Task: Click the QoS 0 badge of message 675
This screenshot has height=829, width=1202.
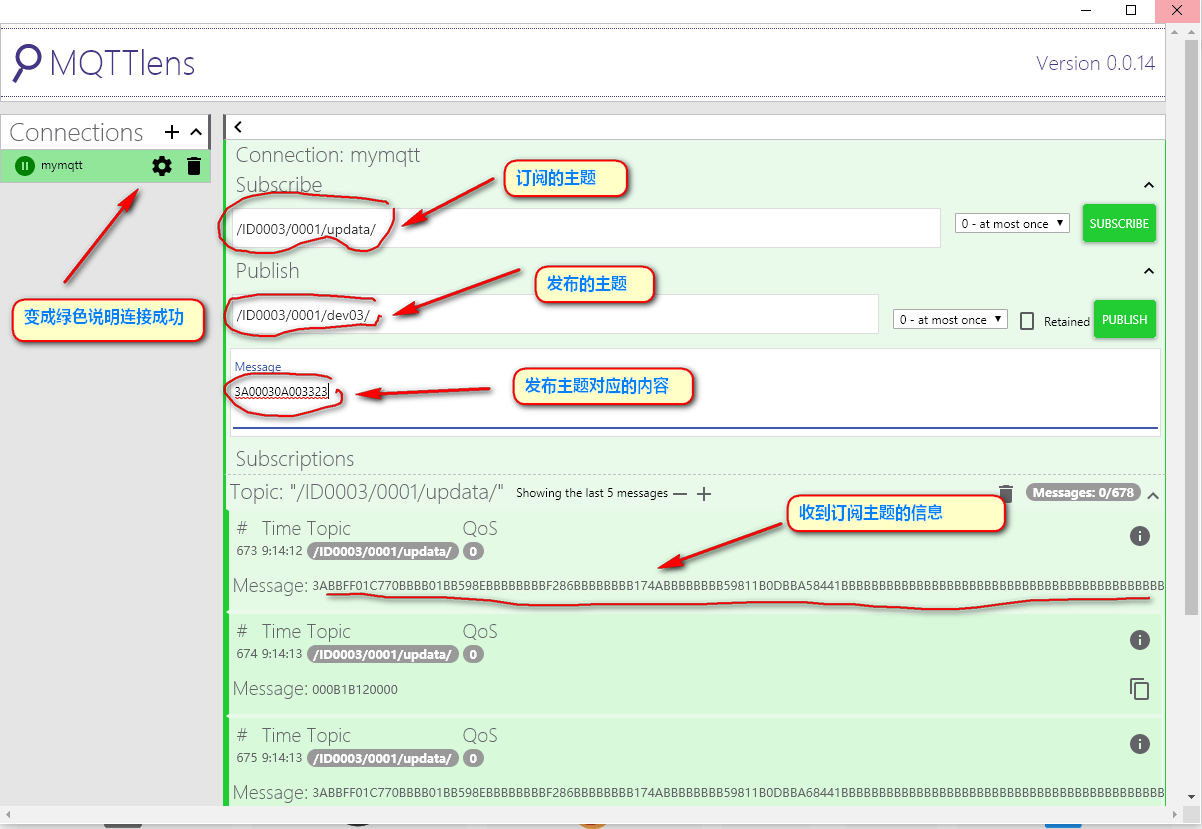Action: pos(473,759)
